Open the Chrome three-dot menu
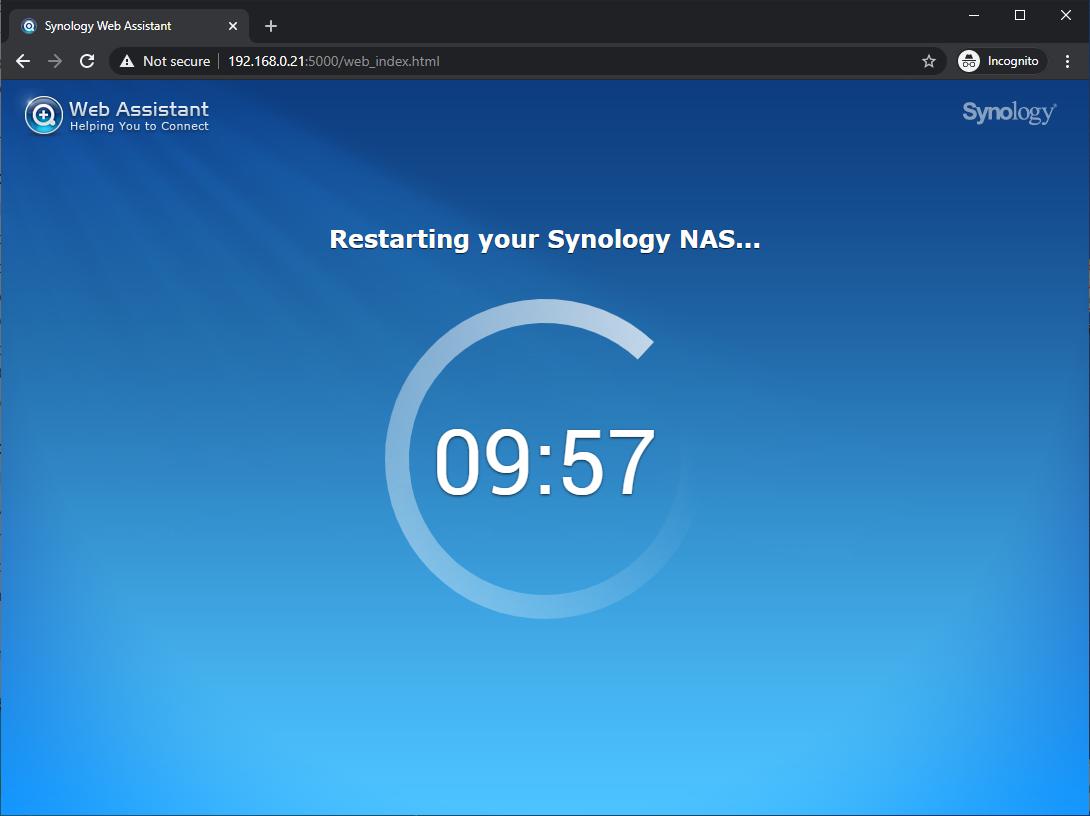 point(1067,61)
